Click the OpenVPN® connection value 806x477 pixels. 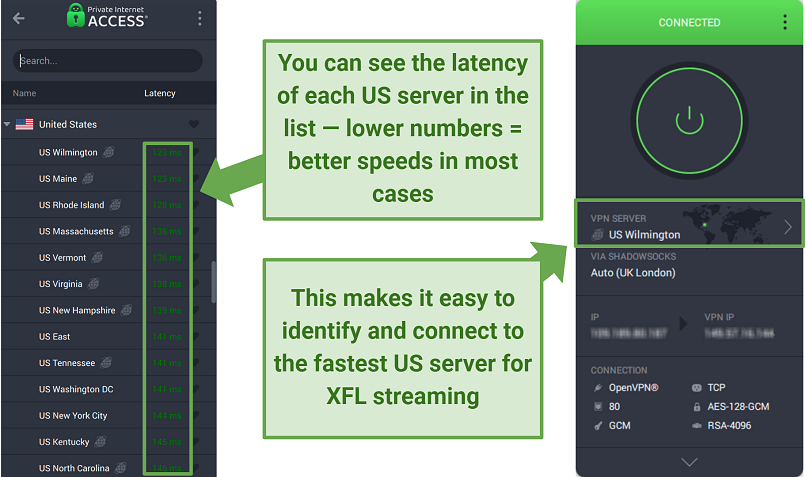633,388
